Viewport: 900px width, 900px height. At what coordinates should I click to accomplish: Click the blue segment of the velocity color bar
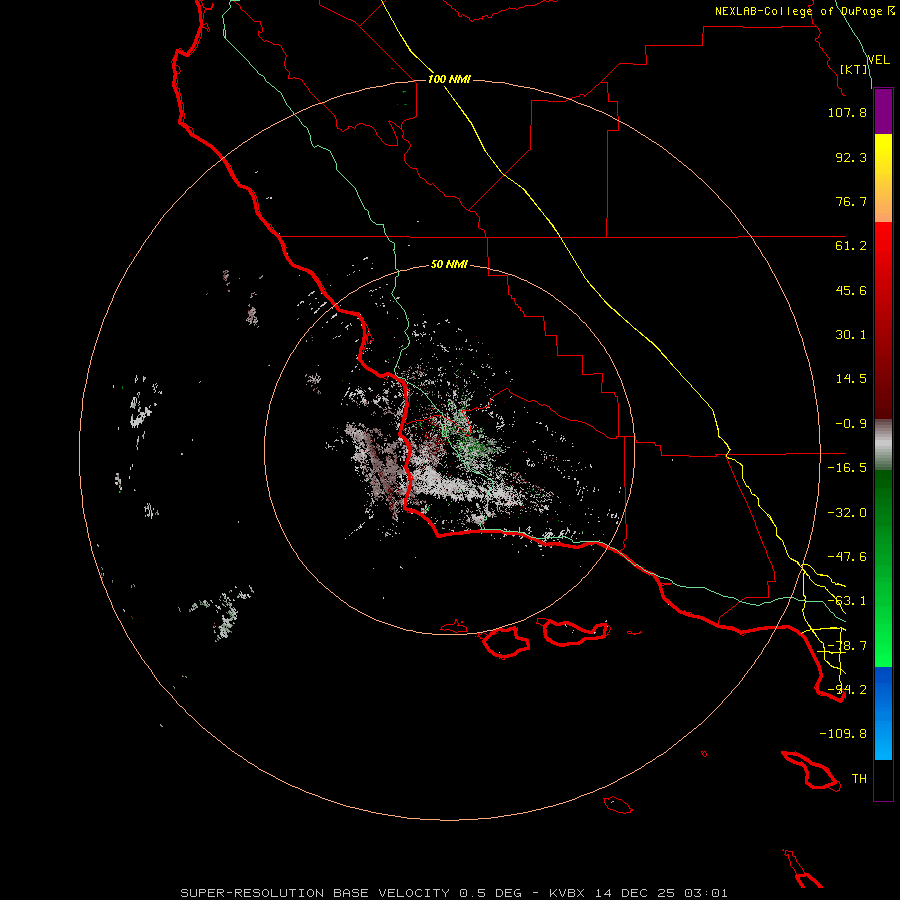click(883, 713)
